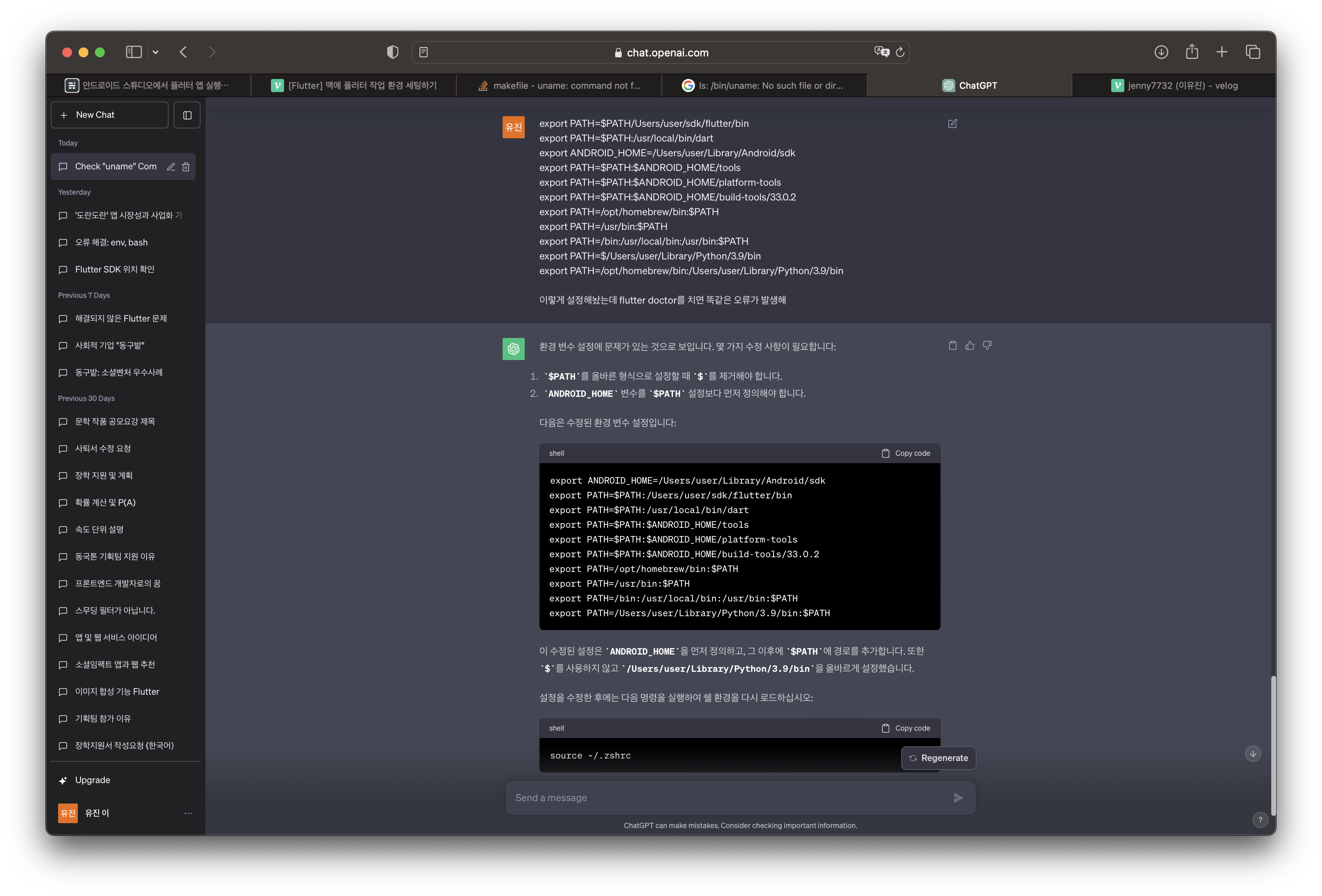
Task: Open the downloads icon in toolbar
Action: (x=1161, y=52)
